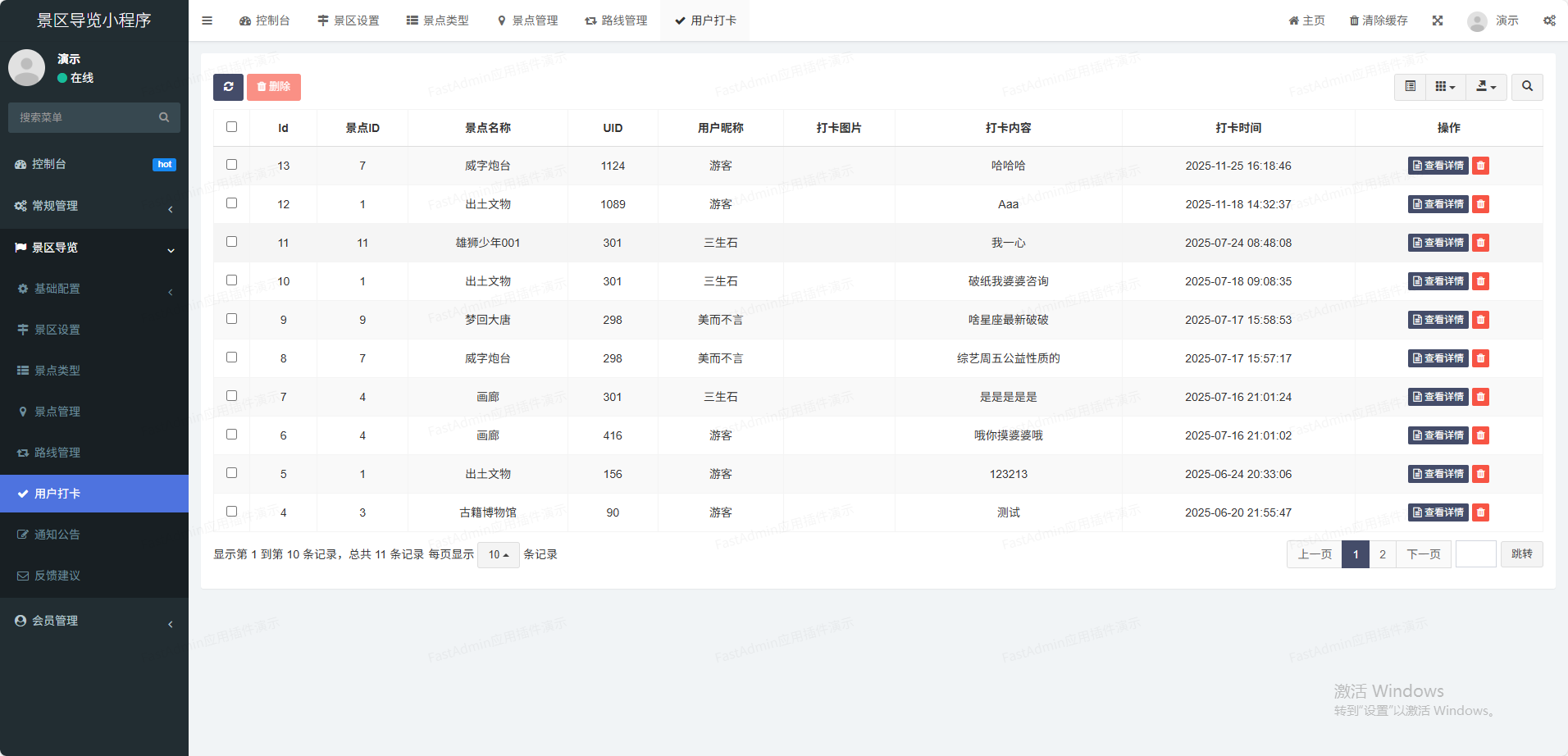Click the fullscreen icon in header
Viewport: 1568px width, 756px height.
click(1438, 20)
